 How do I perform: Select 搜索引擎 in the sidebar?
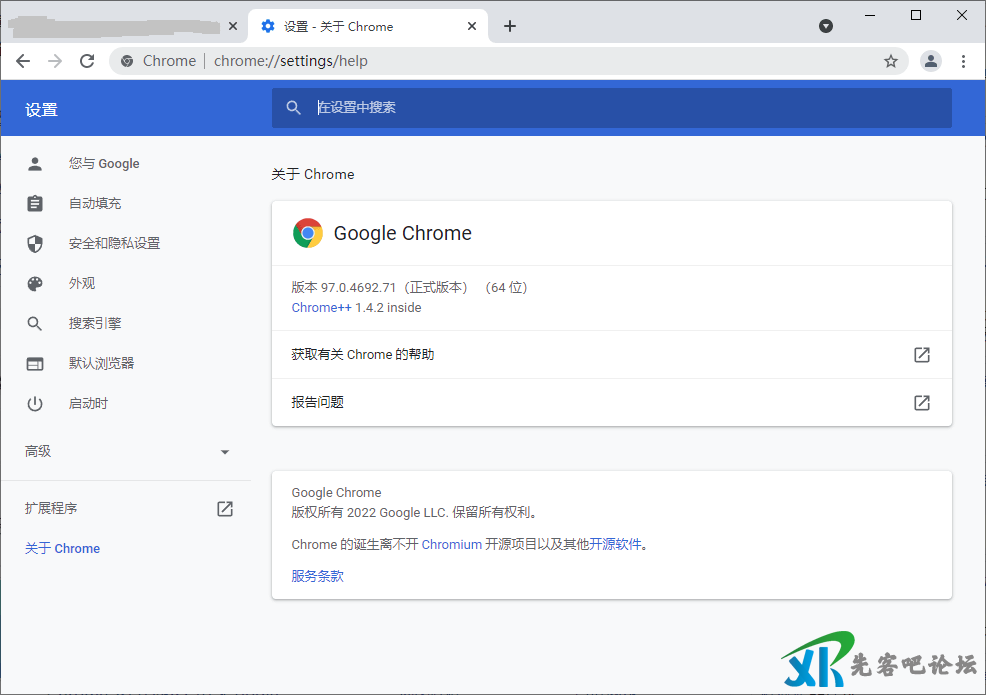point(95,324)
